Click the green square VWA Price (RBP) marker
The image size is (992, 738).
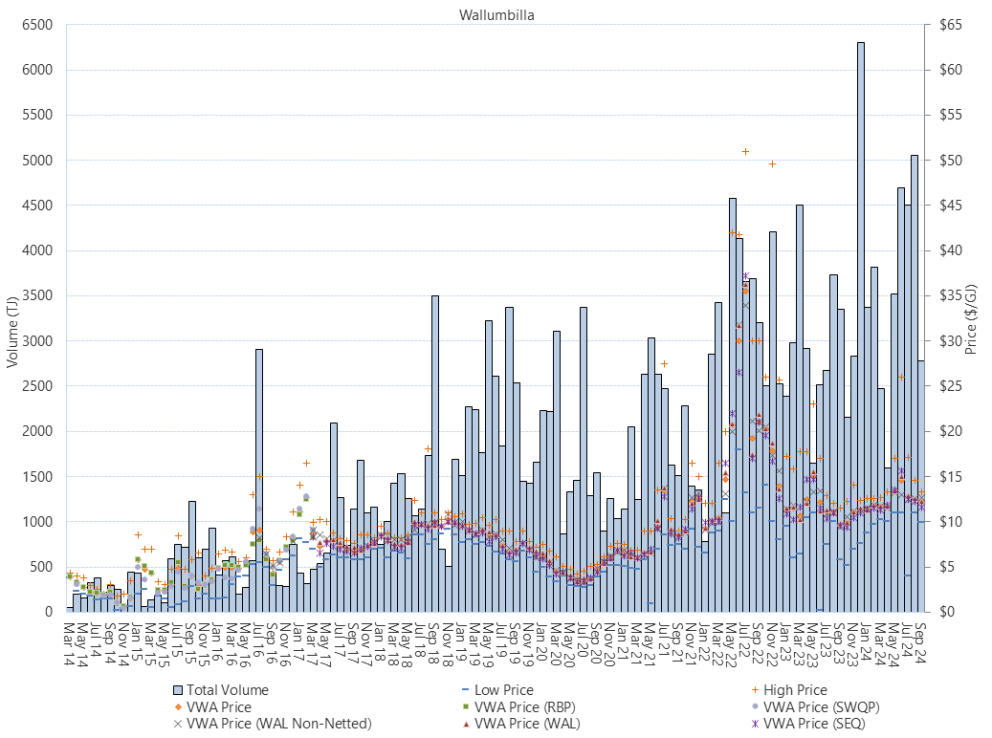466,707
